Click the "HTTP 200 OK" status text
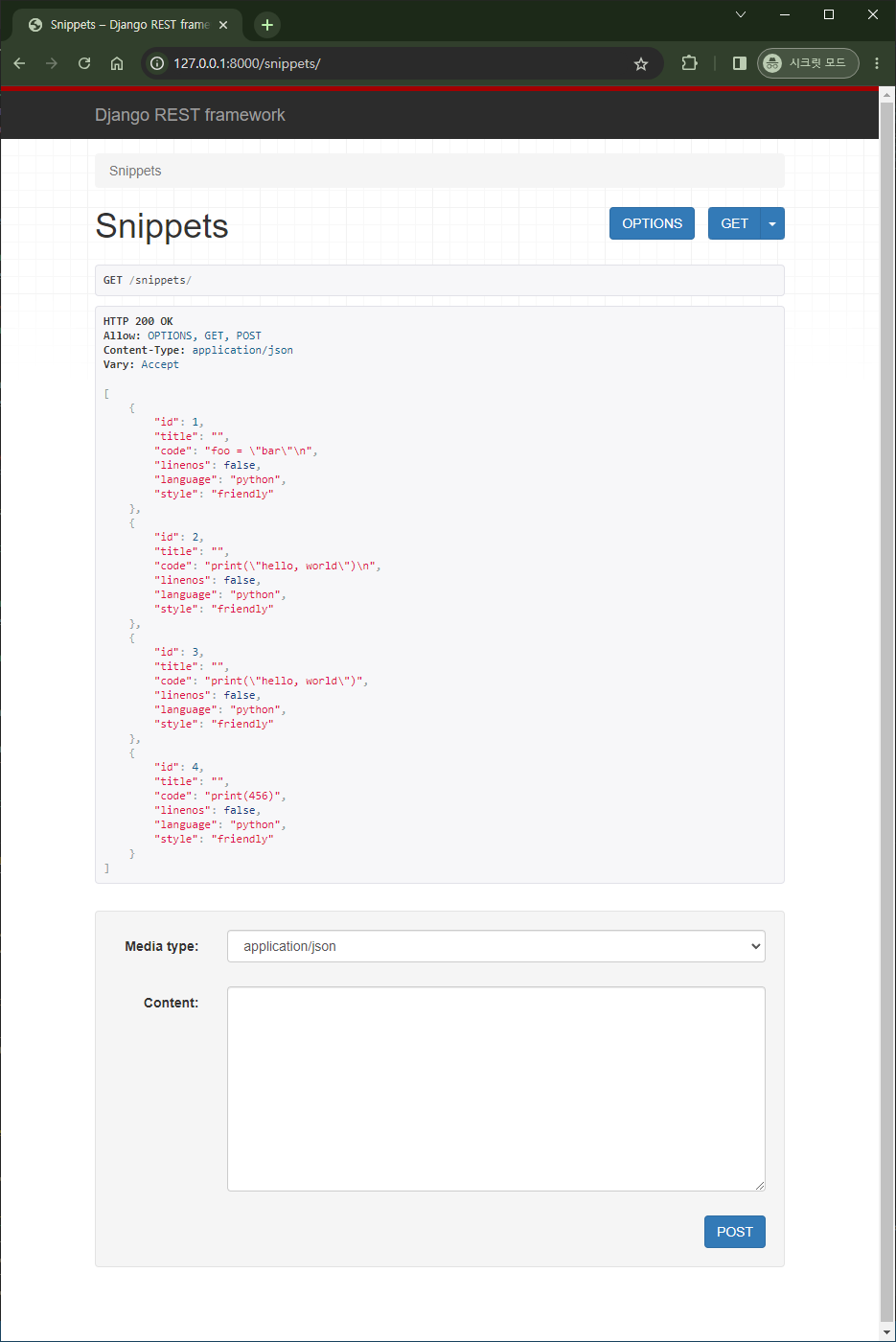 click(138, 321)
